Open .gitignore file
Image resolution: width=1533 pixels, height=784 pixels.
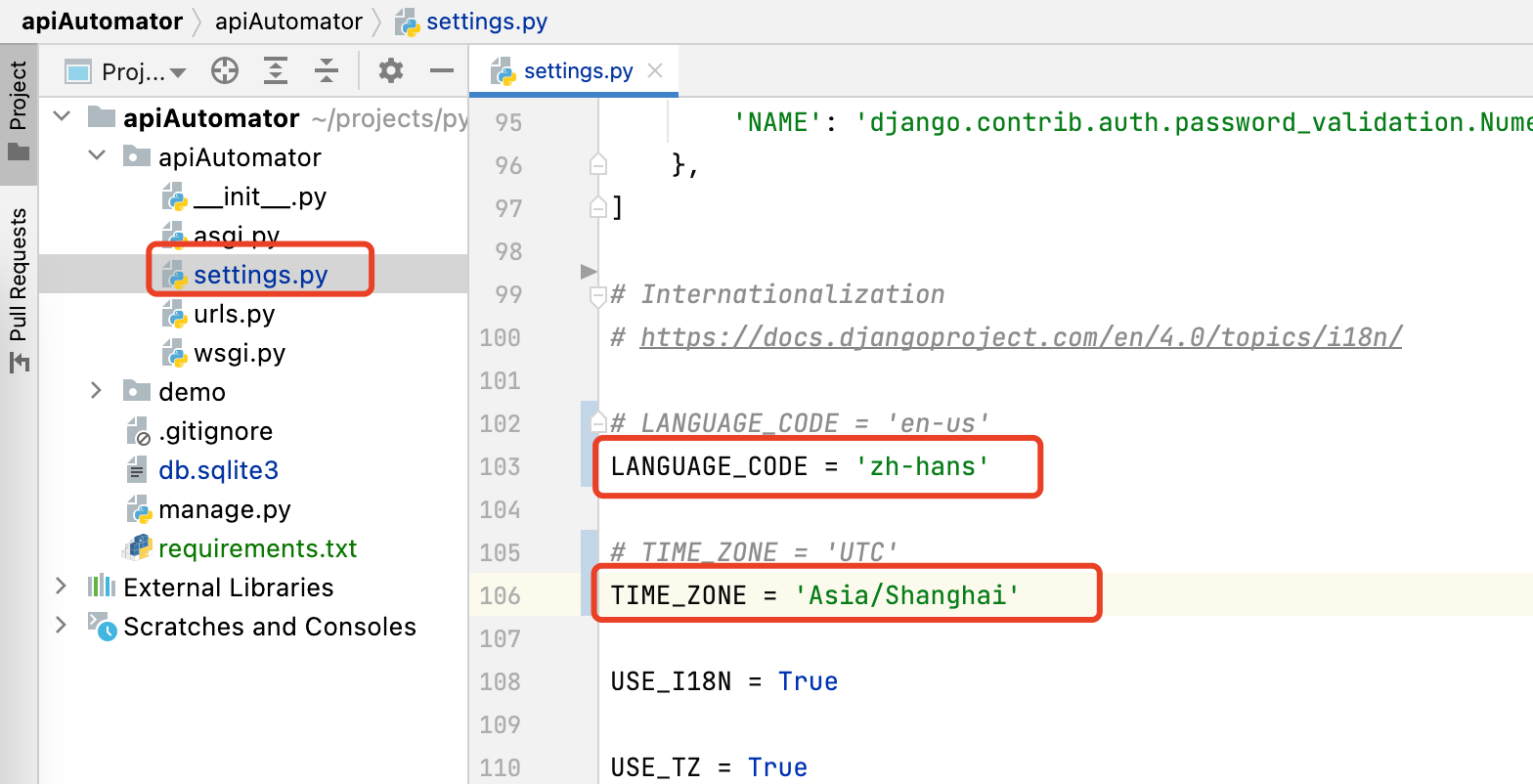click(x=200, y=431)
